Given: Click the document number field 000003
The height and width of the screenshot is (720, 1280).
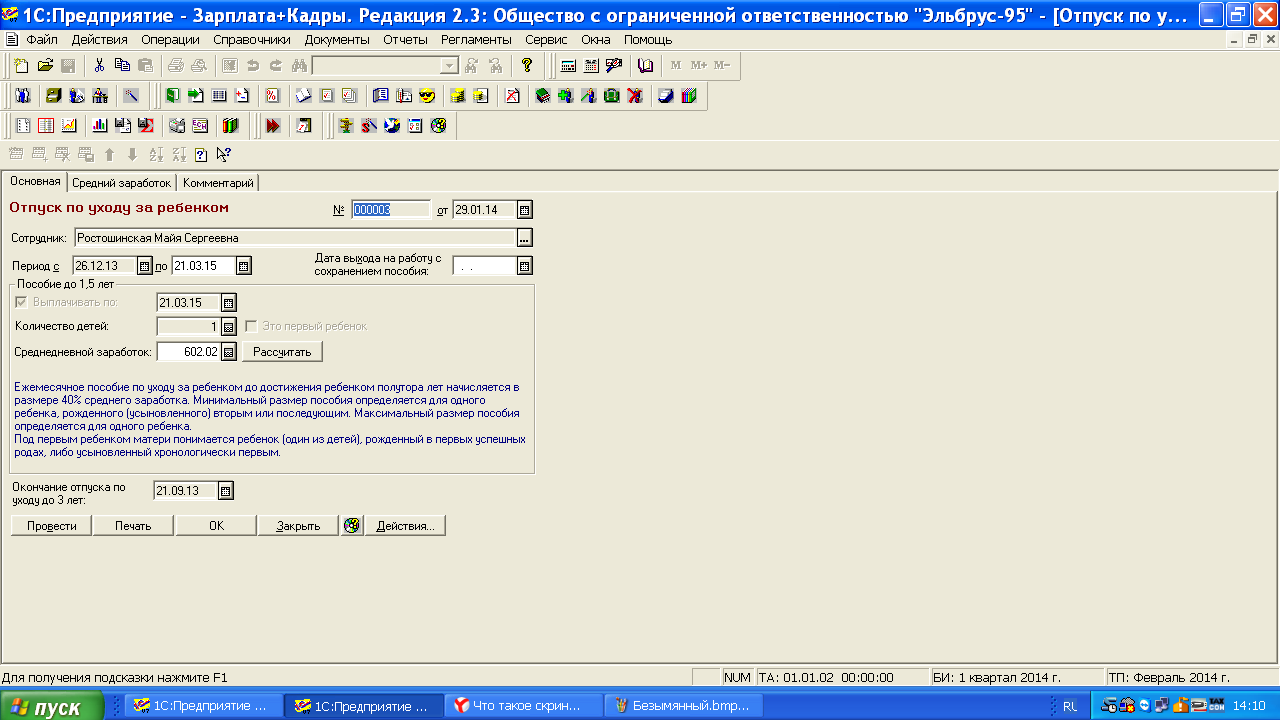Looking at the screenshot, I should pyautogui.click(x=391, y=210).
